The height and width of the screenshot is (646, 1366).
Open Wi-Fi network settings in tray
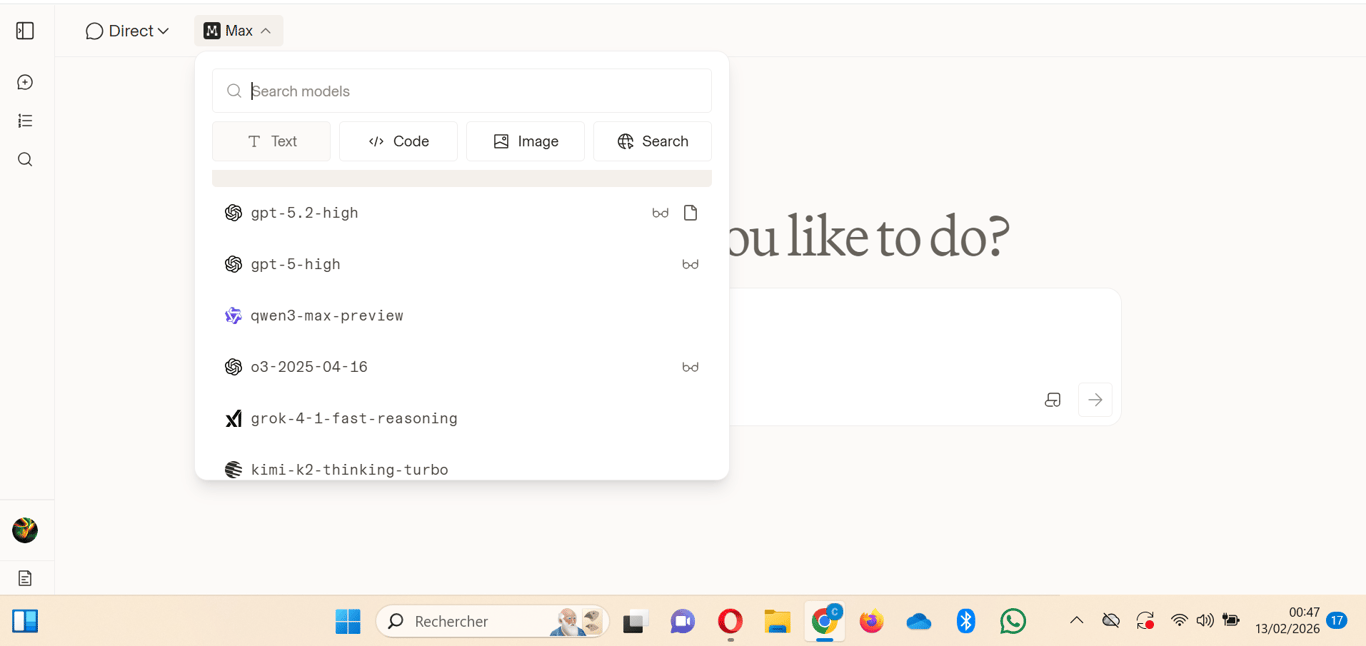pos(1180,621)
